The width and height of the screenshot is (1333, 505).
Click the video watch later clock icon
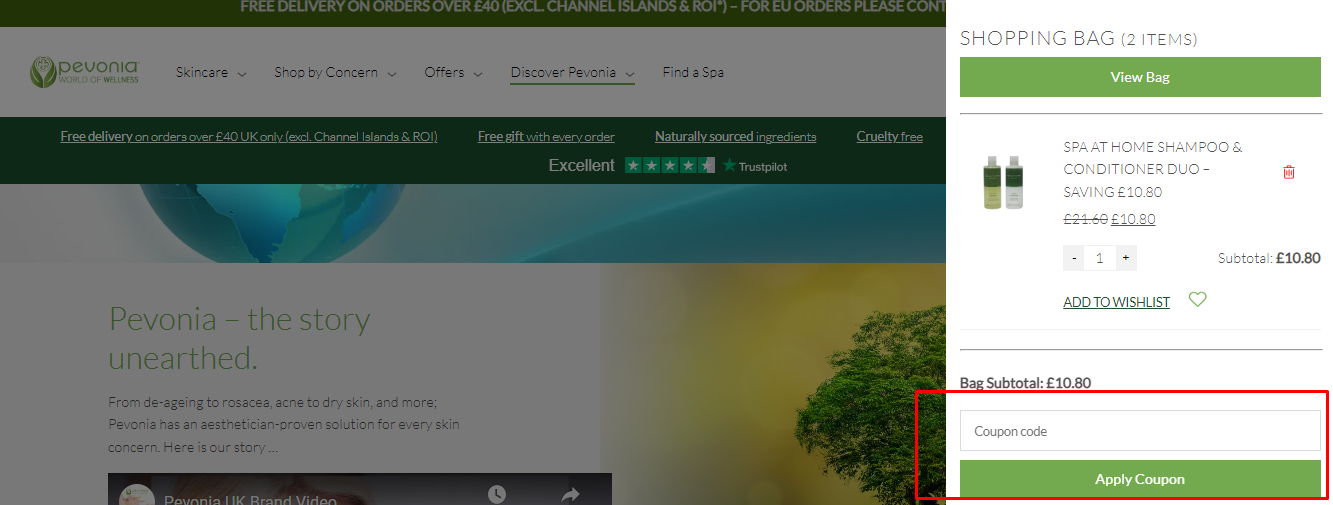(x=497, y=494)
